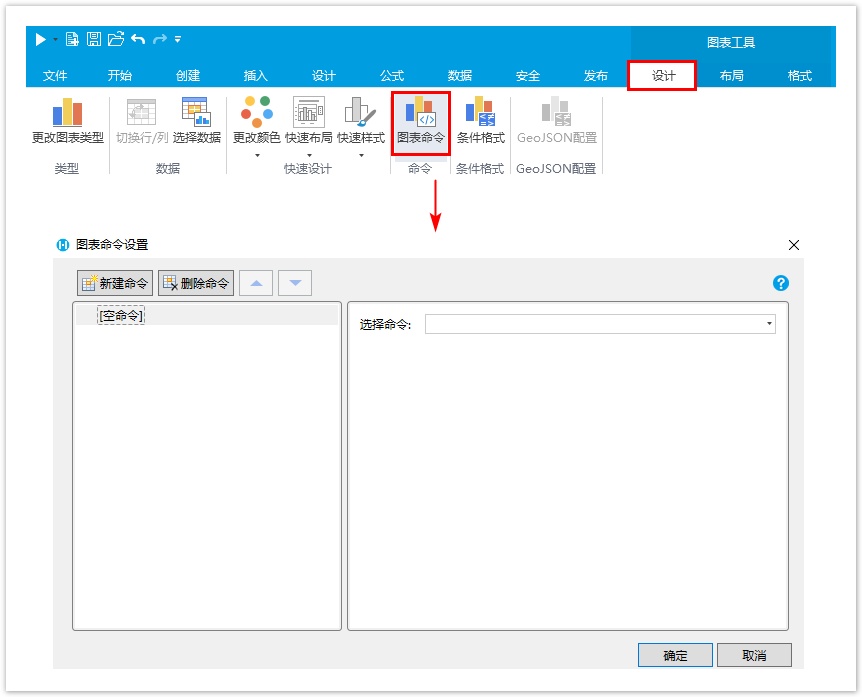The height and width of the screenshot is (697, 862).
Task: Open the customize quick access toolbar dropdown
Action: coord(178,39)
